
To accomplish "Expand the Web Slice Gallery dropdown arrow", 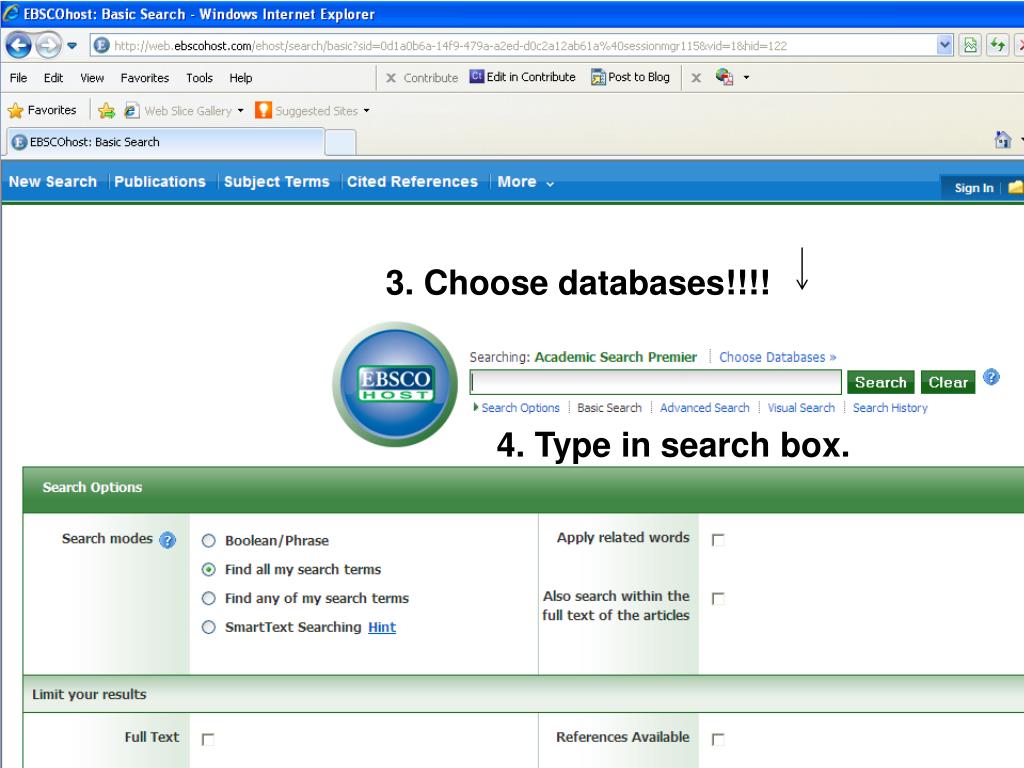I will pos(240,110).
